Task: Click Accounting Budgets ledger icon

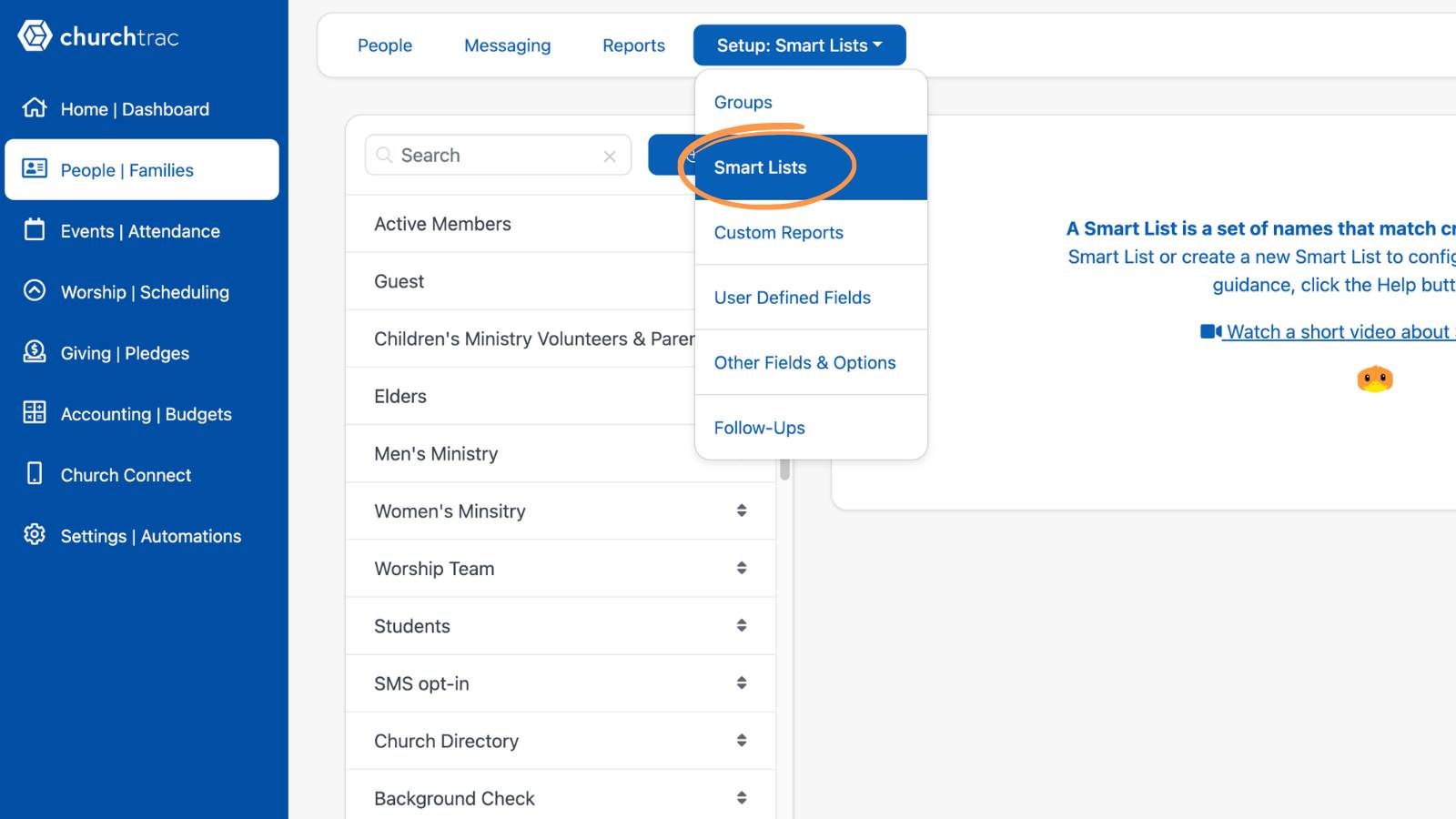Action: [x=35, y=412]
